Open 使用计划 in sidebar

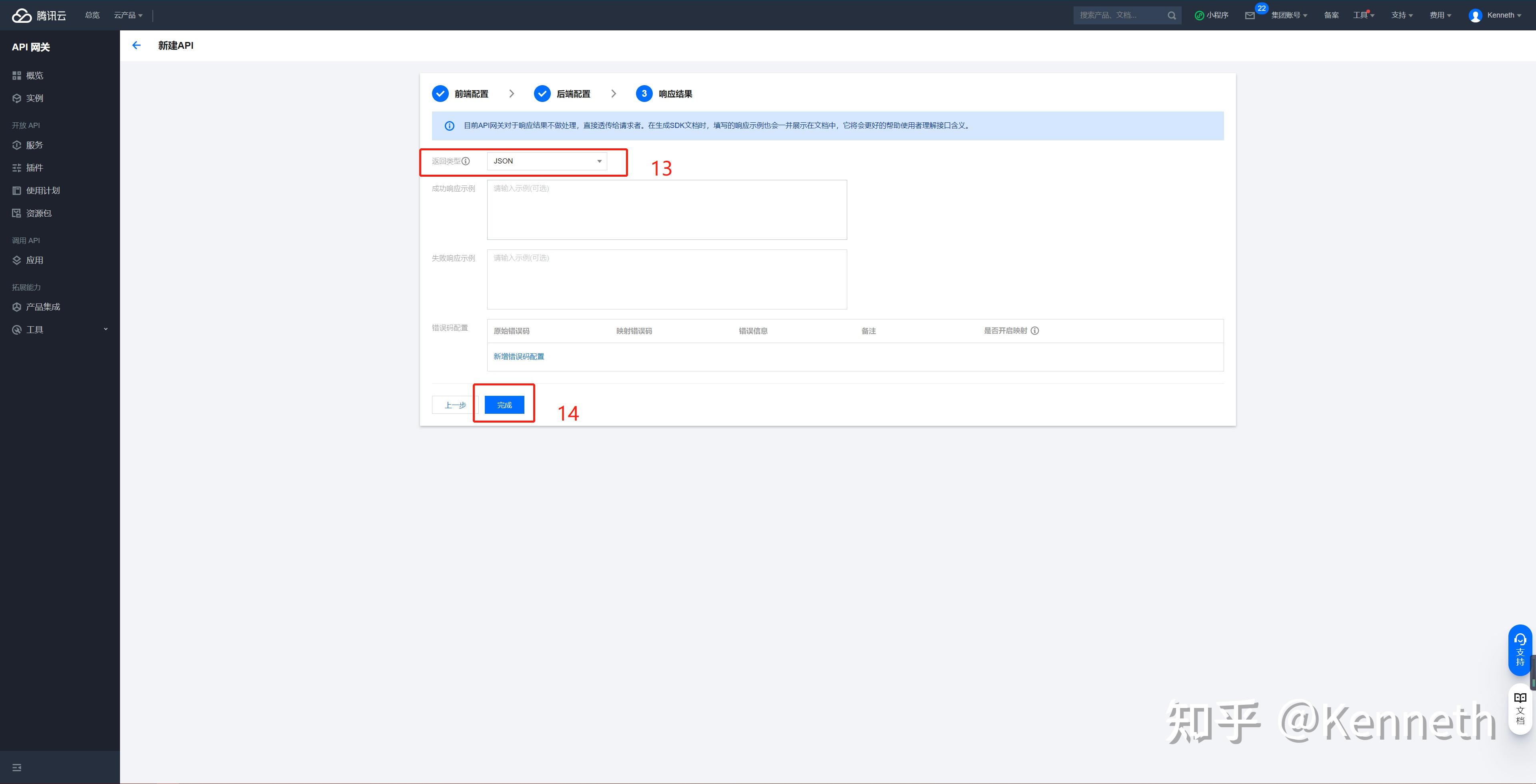[43, 191]
